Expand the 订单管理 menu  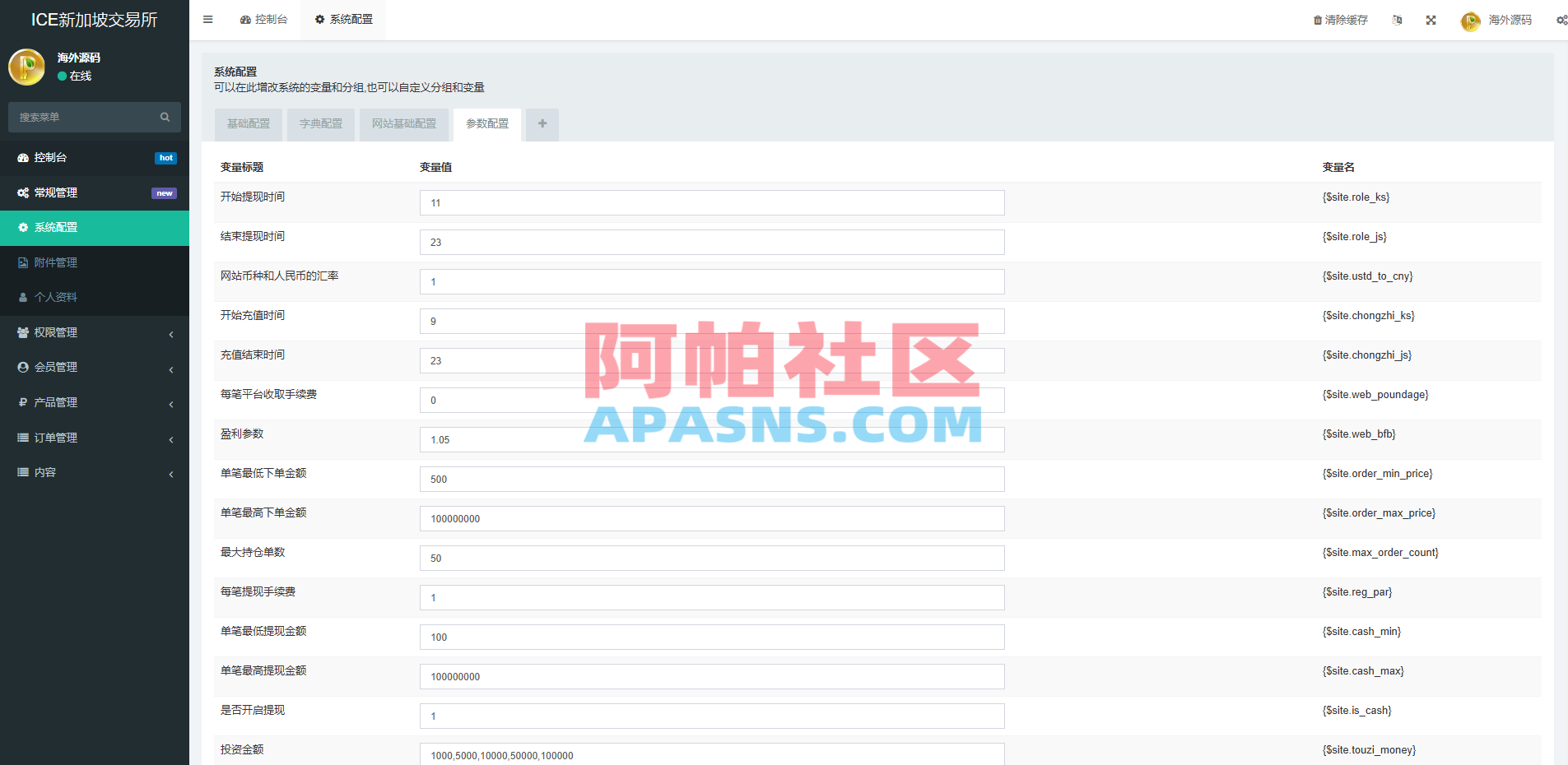pyautogui.click(x=55, y=437)
